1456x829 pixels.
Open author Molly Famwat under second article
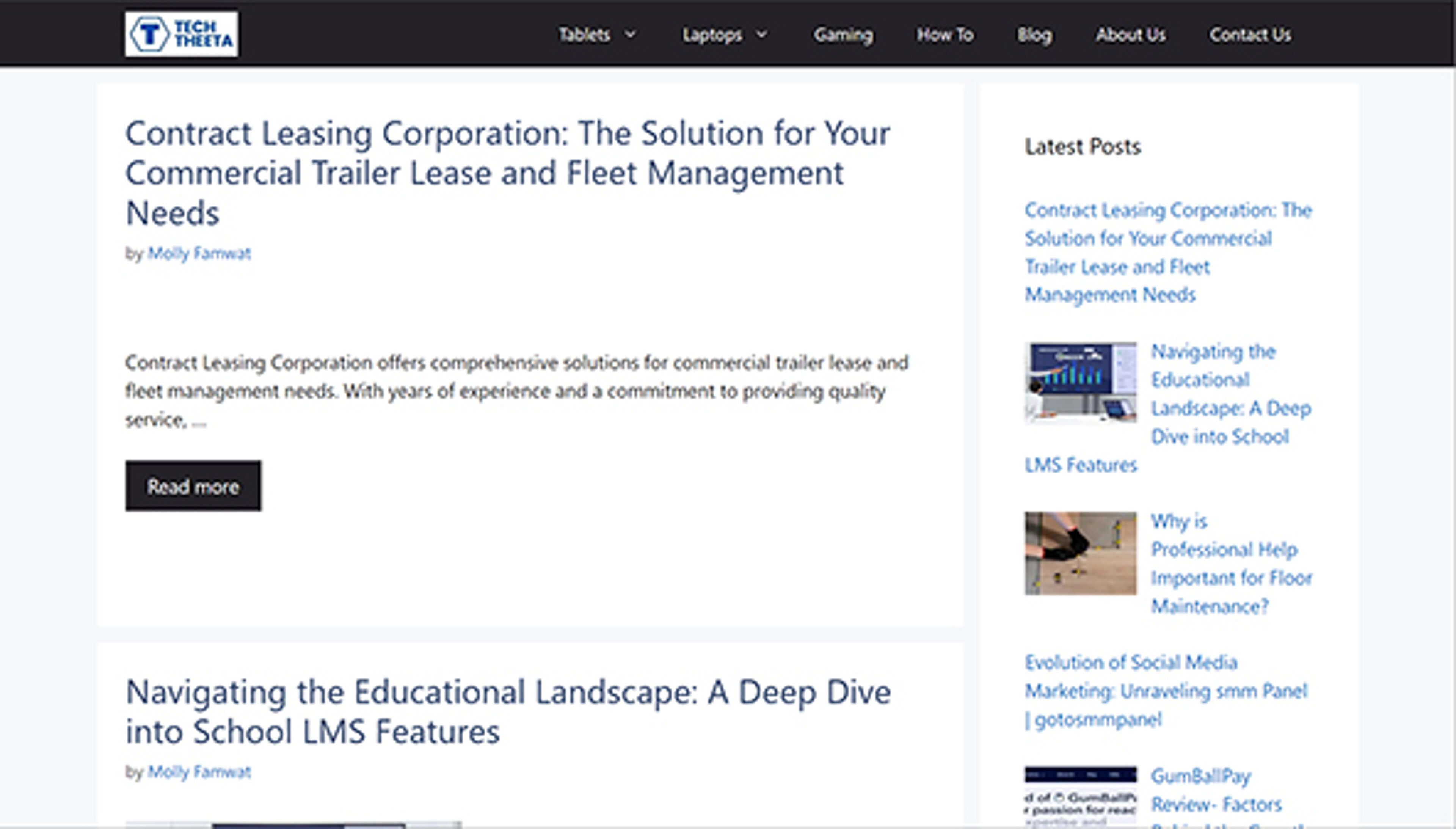click(199, 772)
